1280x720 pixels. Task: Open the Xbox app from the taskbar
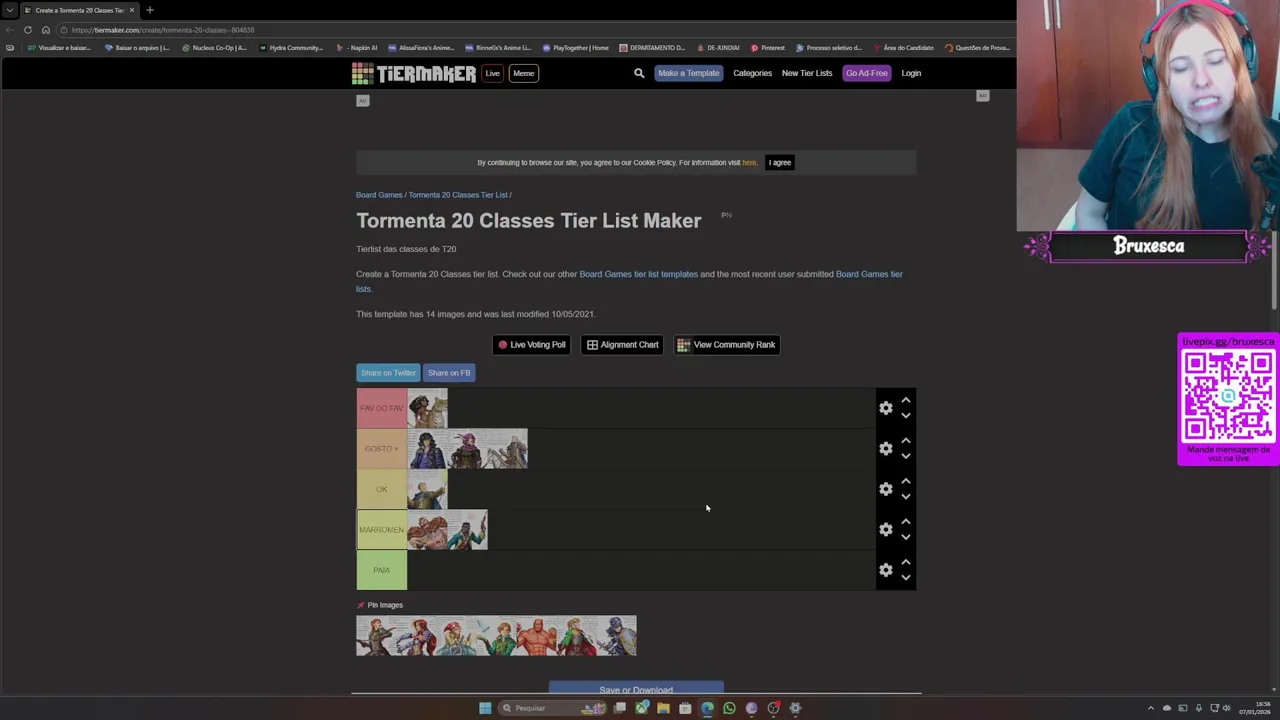[x=641, y=708]
